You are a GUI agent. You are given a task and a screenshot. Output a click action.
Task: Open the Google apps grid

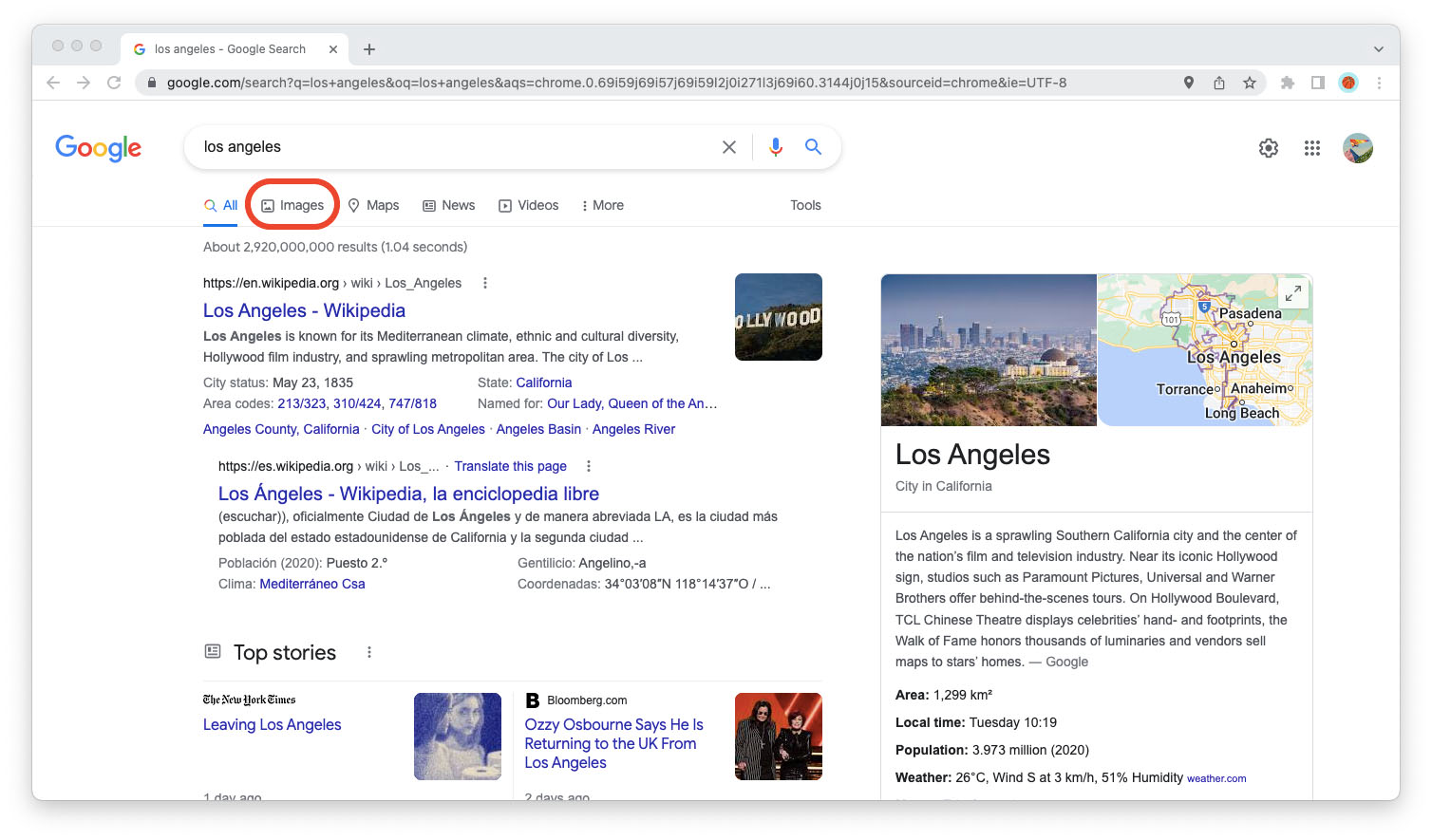(x=1312, y=148)
